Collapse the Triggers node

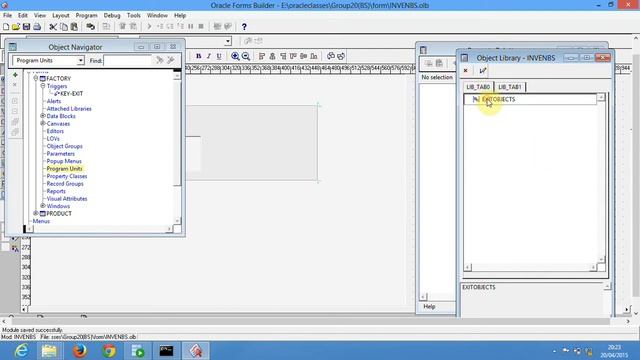[43, 86]
